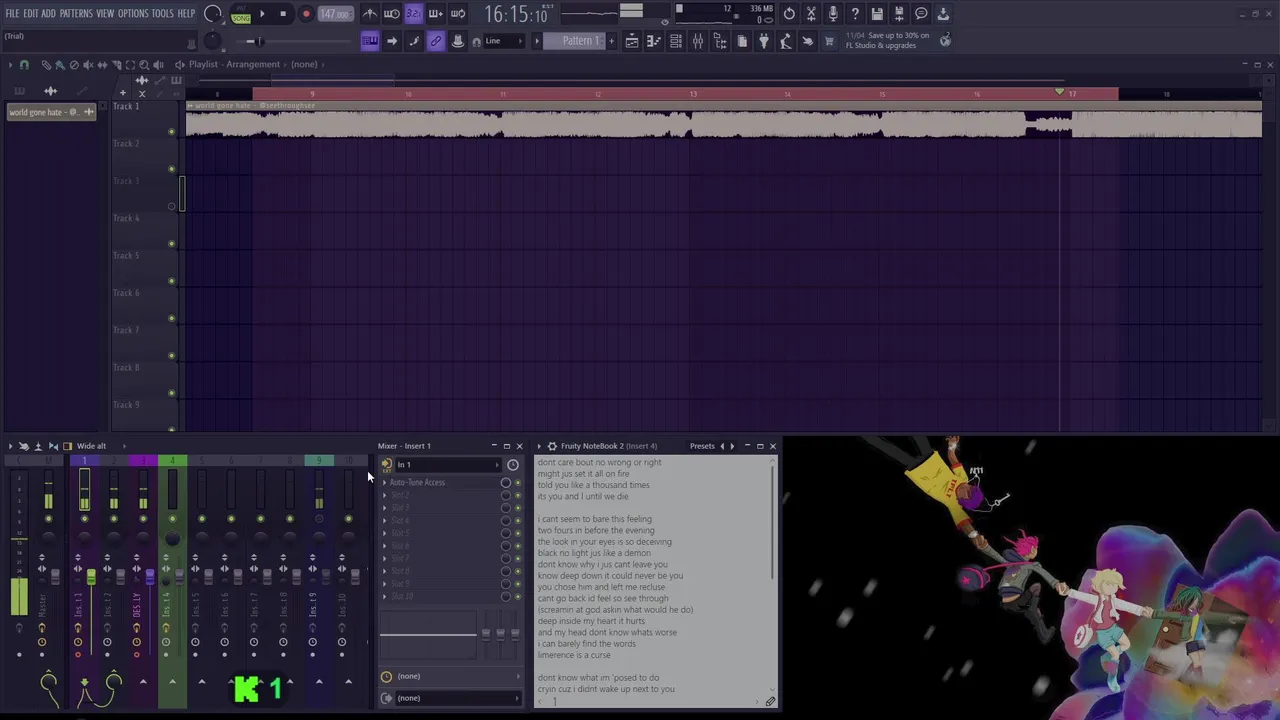
Task: Select mixer insert track 4 header
Action: coord(172,461)
